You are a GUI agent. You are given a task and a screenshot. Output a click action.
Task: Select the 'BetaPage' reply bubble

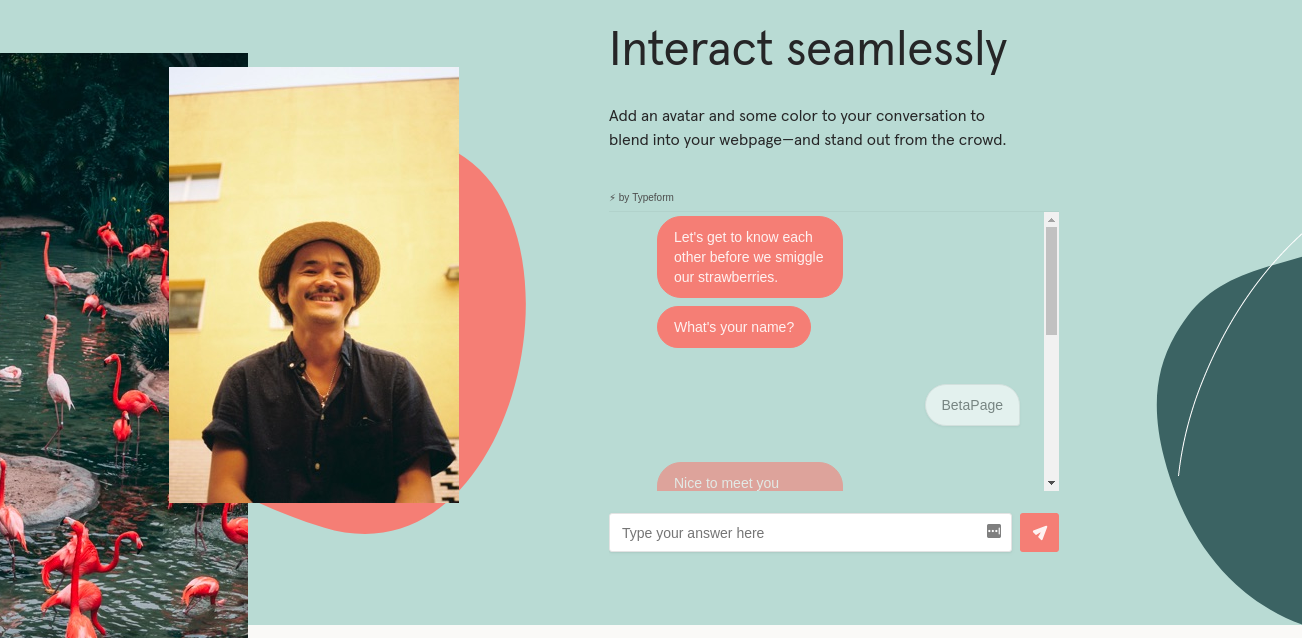(972, 405)
